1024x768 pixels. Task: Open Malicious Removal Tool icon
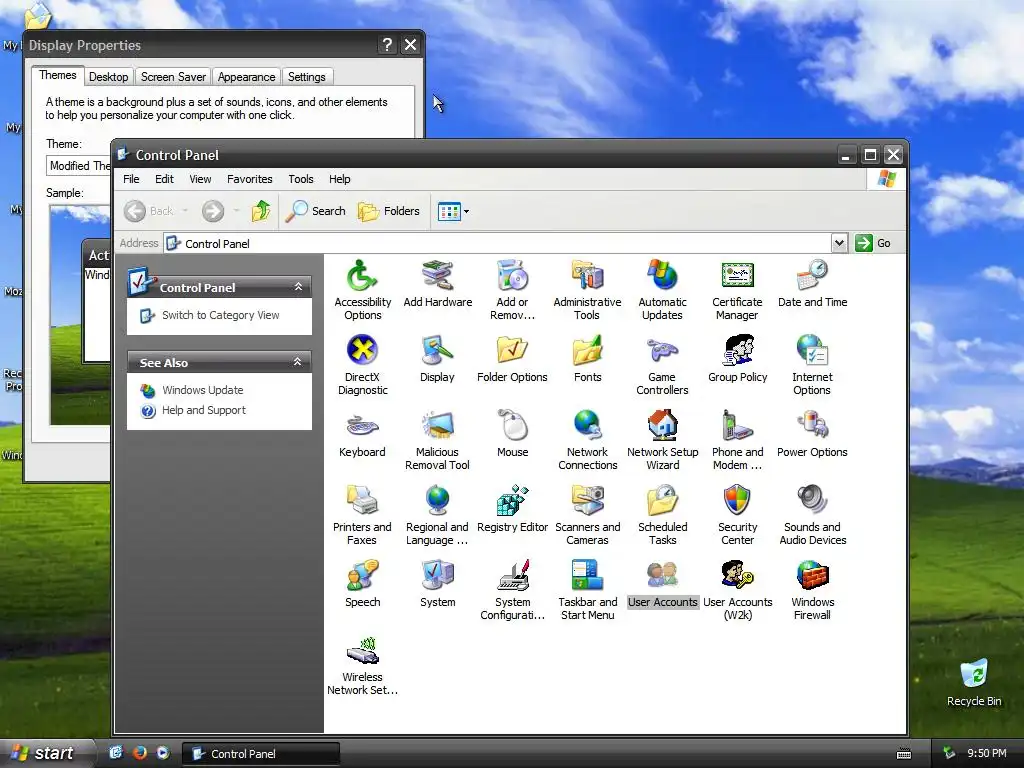pyautogui.click(x=437, y=426)
